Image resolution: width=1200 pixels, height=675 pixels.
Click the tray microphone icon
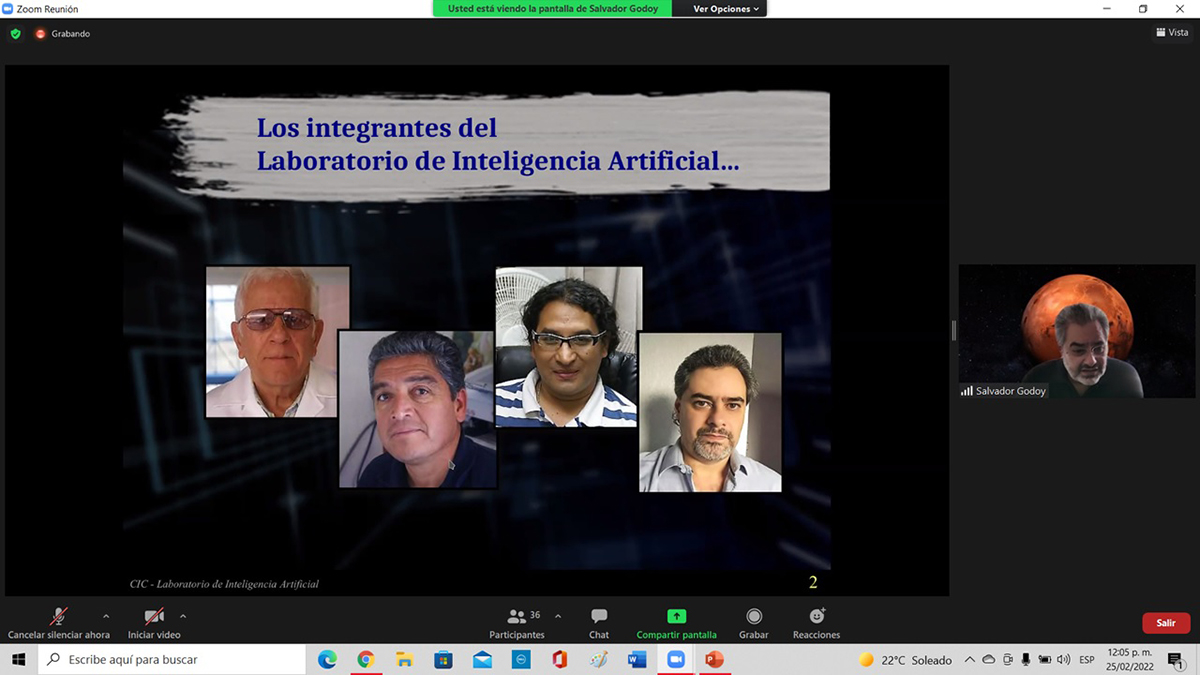pos(1025,660)
